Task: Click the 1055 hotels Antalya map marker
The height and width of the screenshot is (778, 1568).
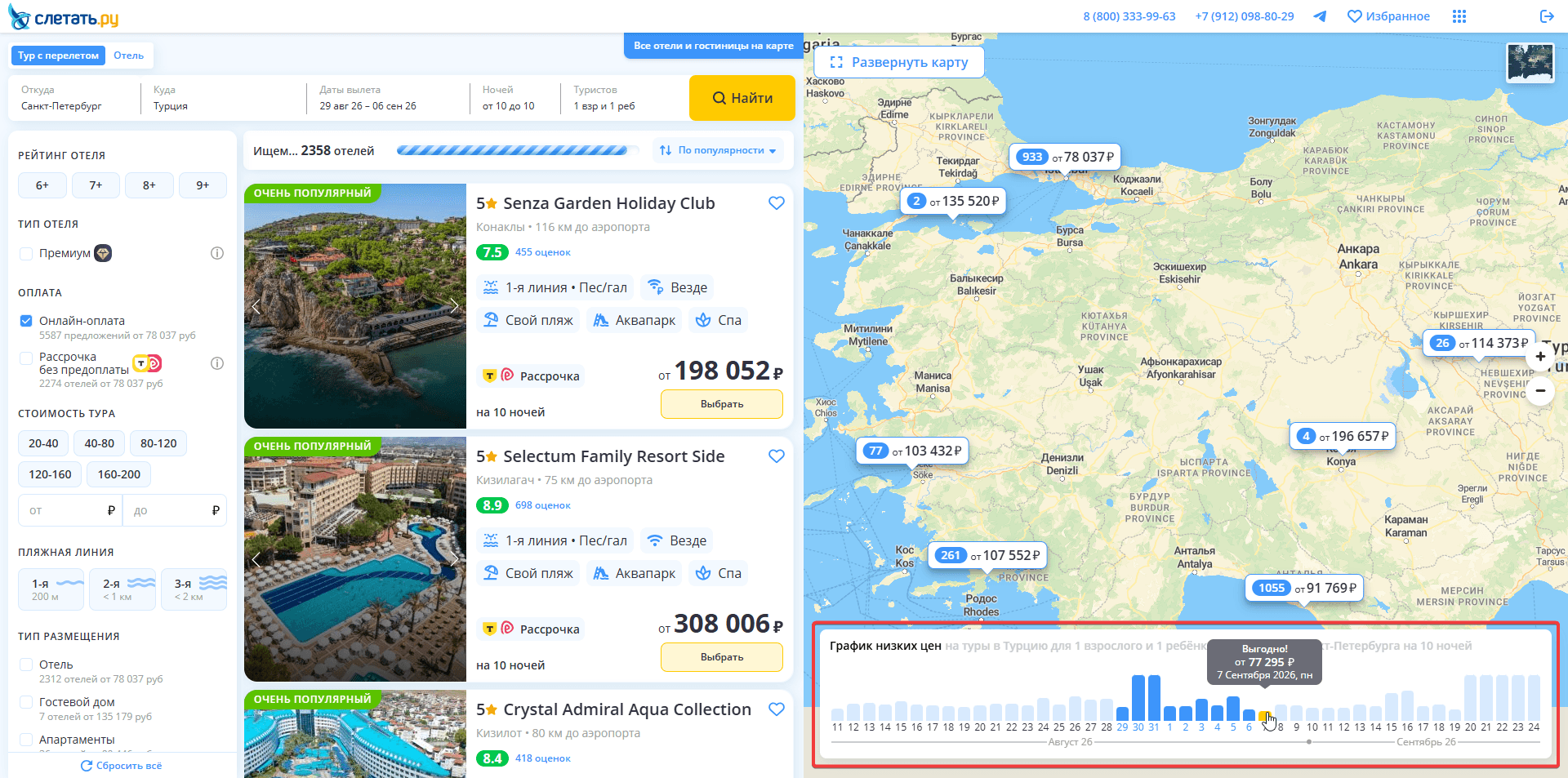Action: 1304,588
